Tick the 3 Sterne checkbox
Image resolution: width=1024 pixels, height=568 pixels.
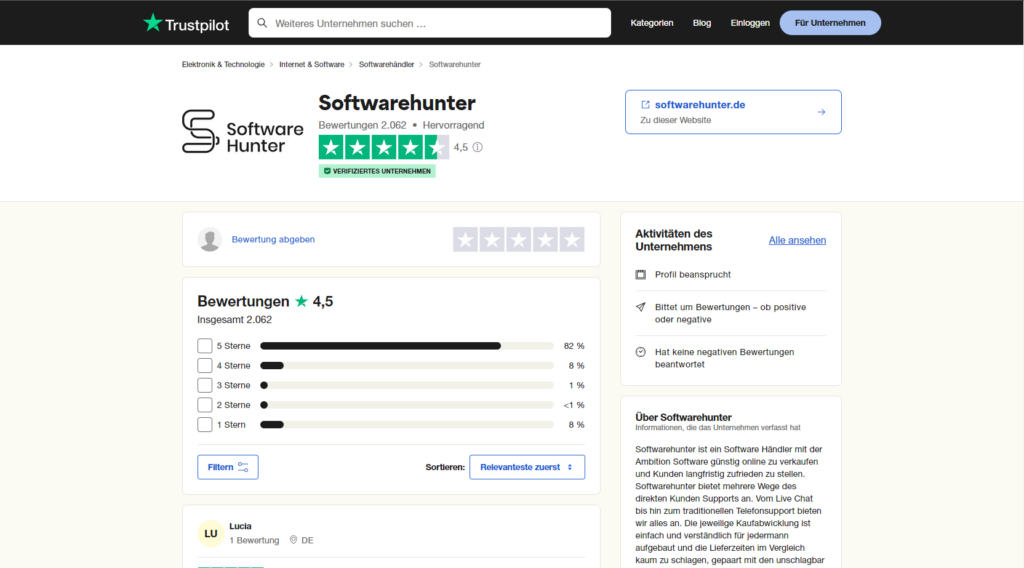point(204,385)
